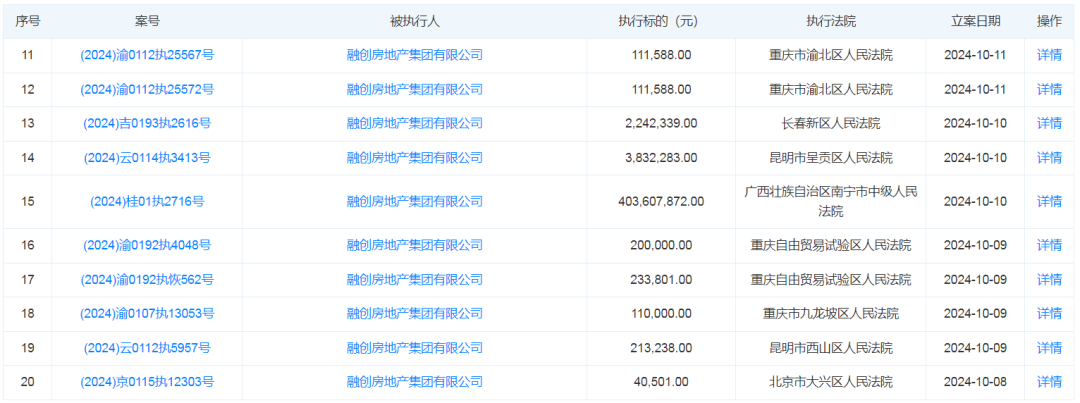Click the 案号 column header
This screenshot has width=1080, height=403.
click(x=147, y=21)
